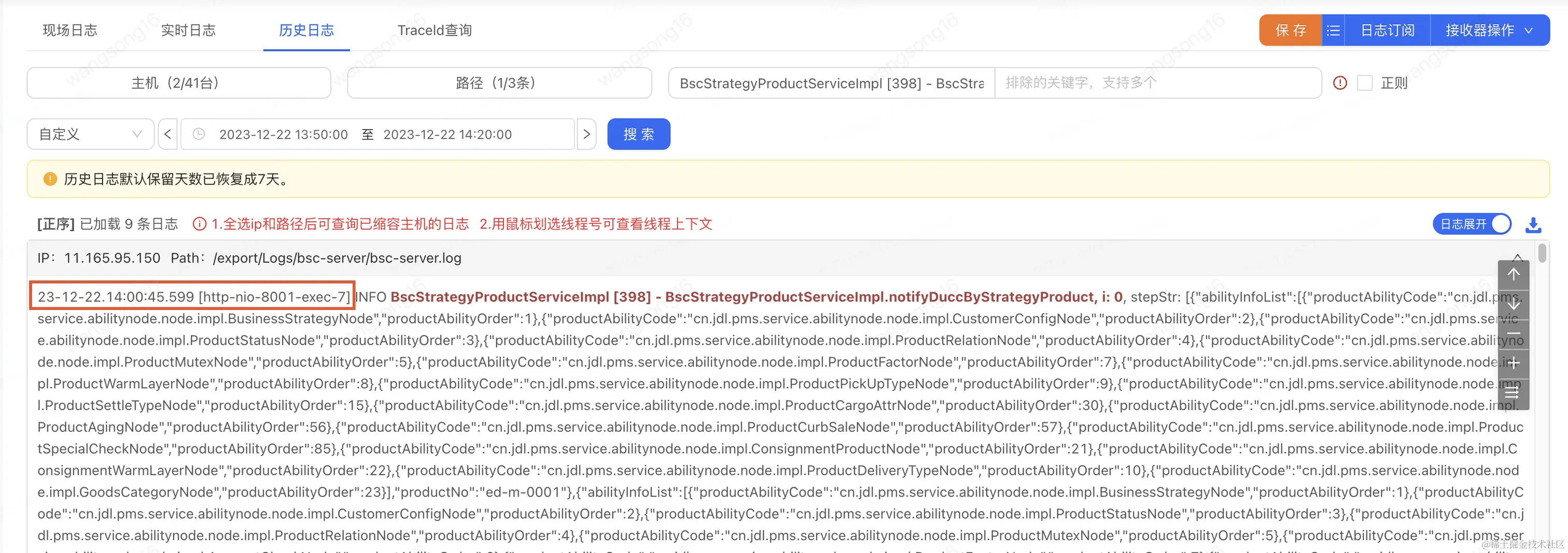Screen dimensions: 1568x553
Task: Click hint 2.用鼠标划选线程号可查看线程上下文
Action: pos(596,224)
